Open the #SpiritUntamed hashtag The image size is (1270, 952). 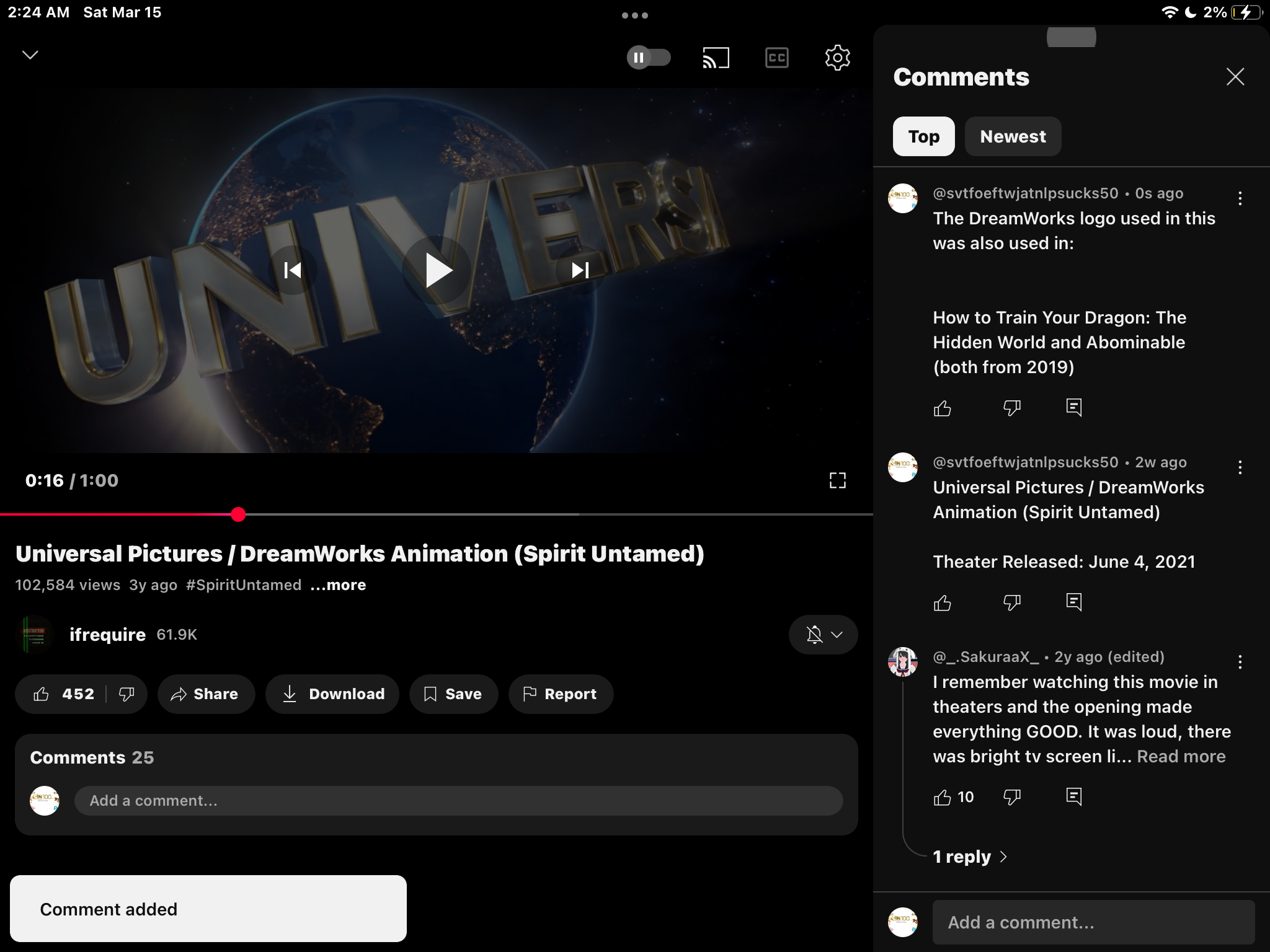pyautogui.click(x=244, y=585)
